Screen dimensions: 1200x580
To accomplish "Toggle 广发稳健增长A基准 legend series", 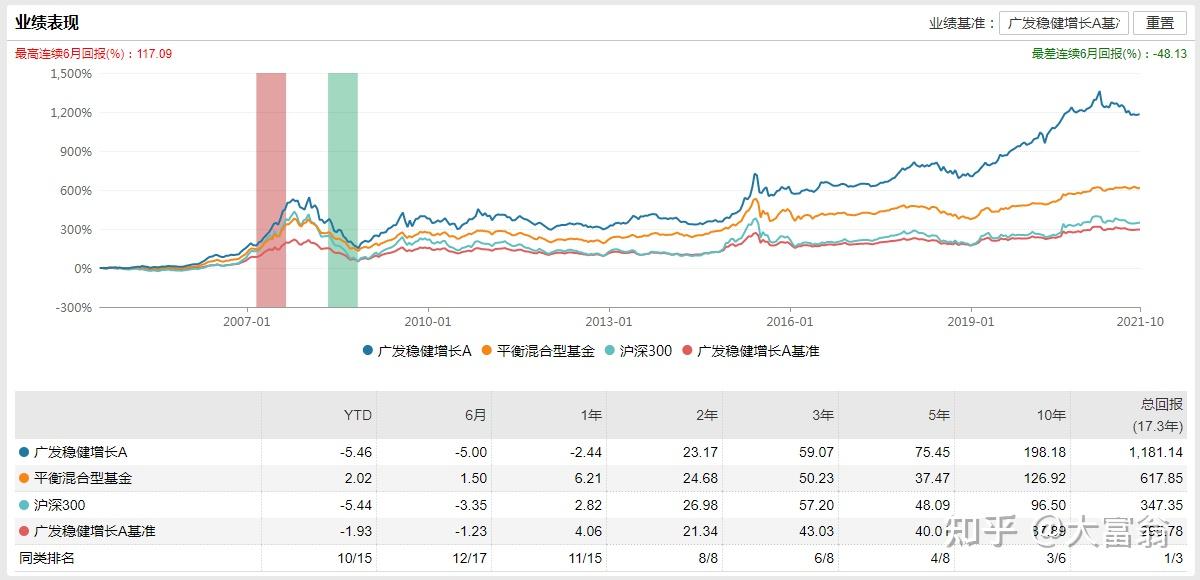I will point(750,351).
